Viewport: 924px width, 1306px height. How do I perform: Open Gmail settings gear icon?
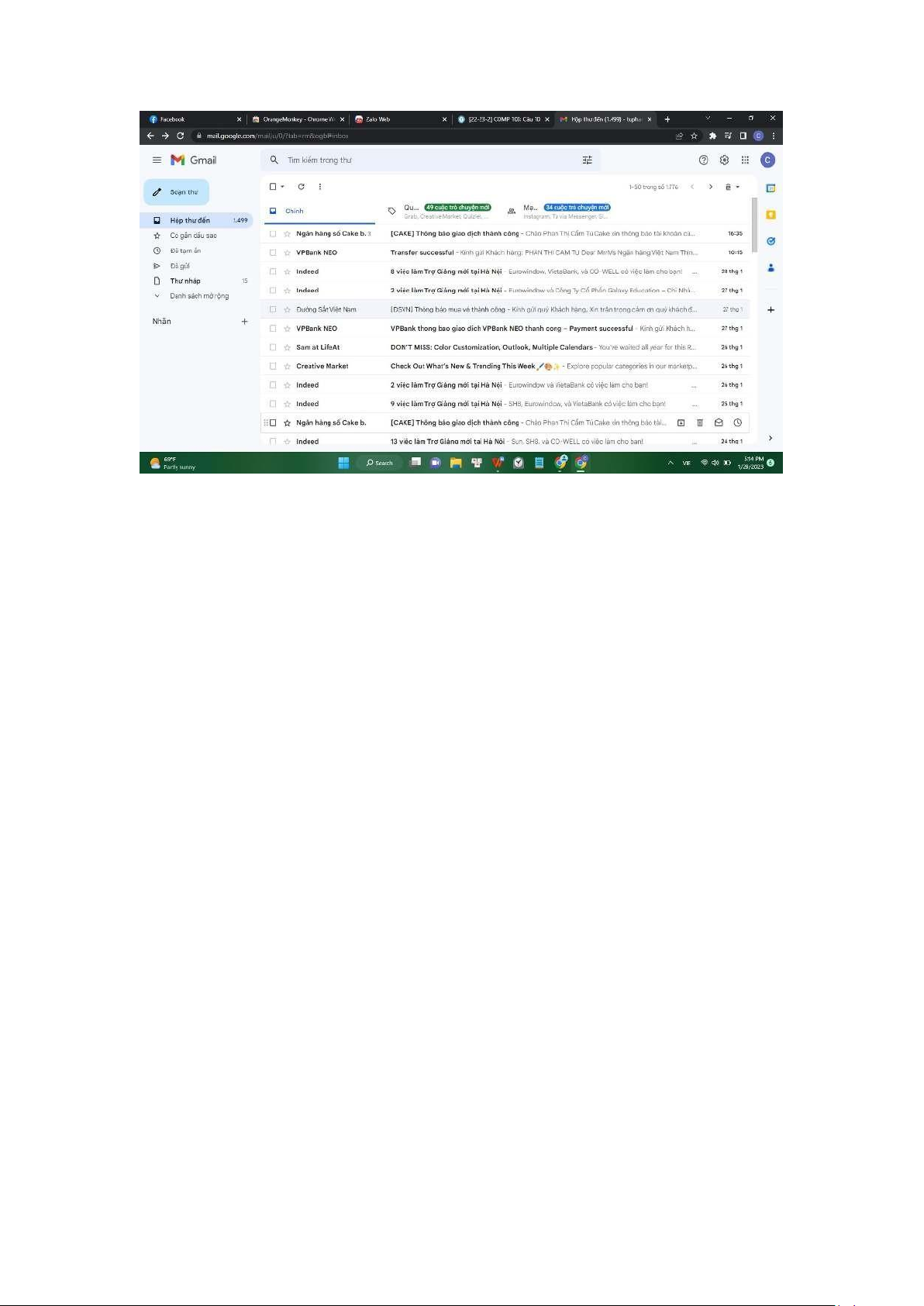pyautogui.click(x=724, y=160)
